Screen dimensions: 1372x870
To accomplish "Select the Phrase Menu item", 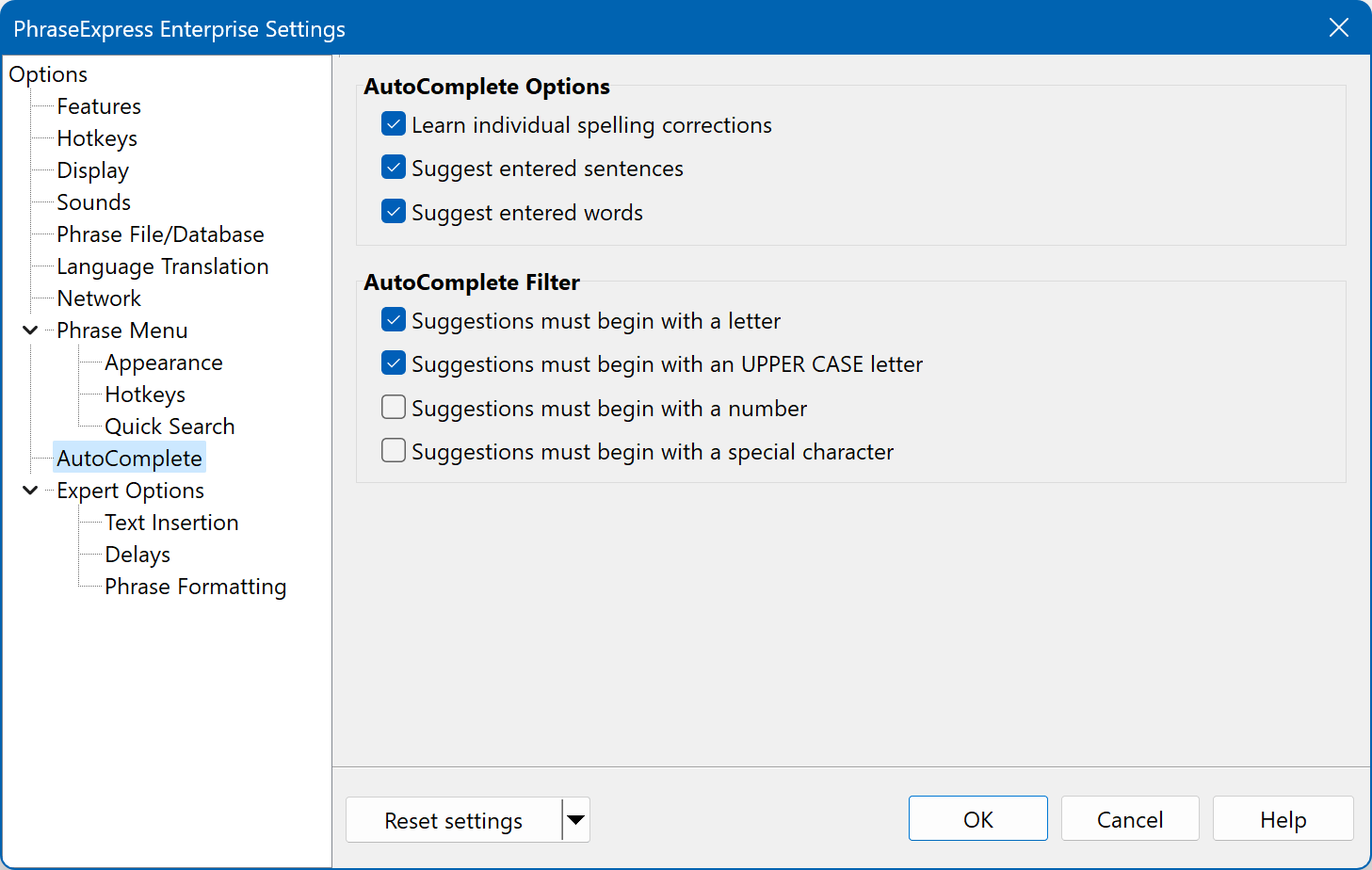I will (122, 330).
